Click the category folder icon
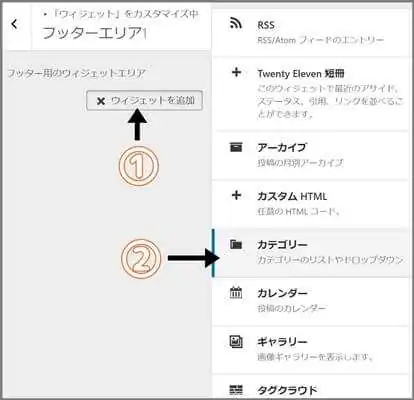 tap(236, 244)
